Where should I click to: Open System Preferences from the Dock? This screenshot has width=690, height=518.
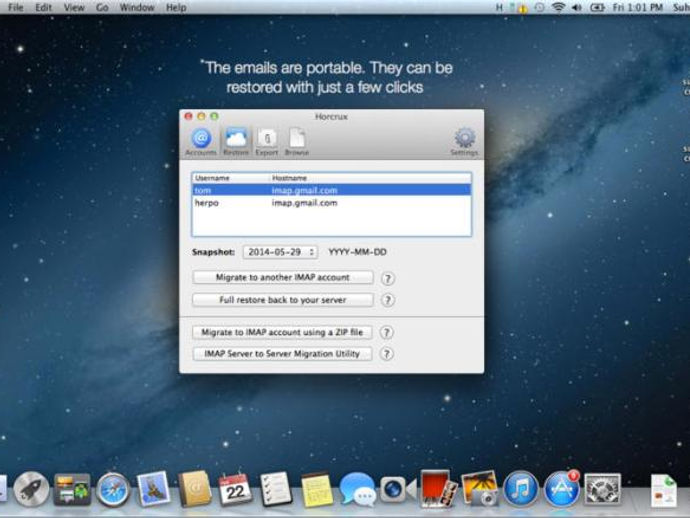click(x=602, y=489)
